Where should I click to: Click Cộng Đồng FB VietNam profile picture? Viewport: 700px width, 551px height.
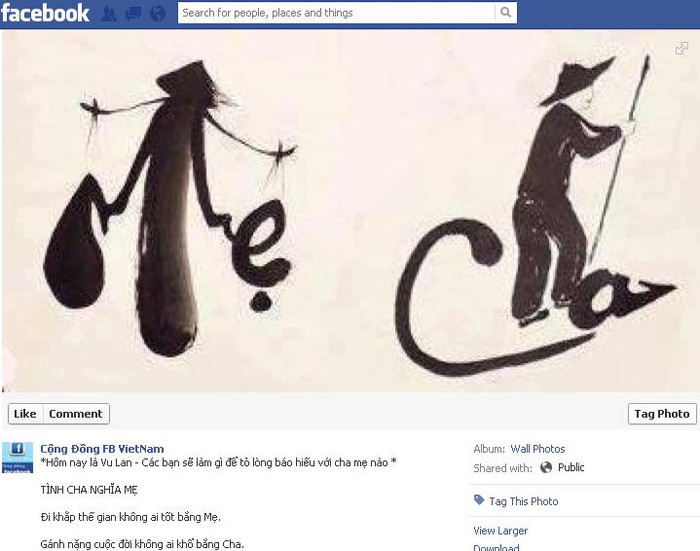coord(17,457)
